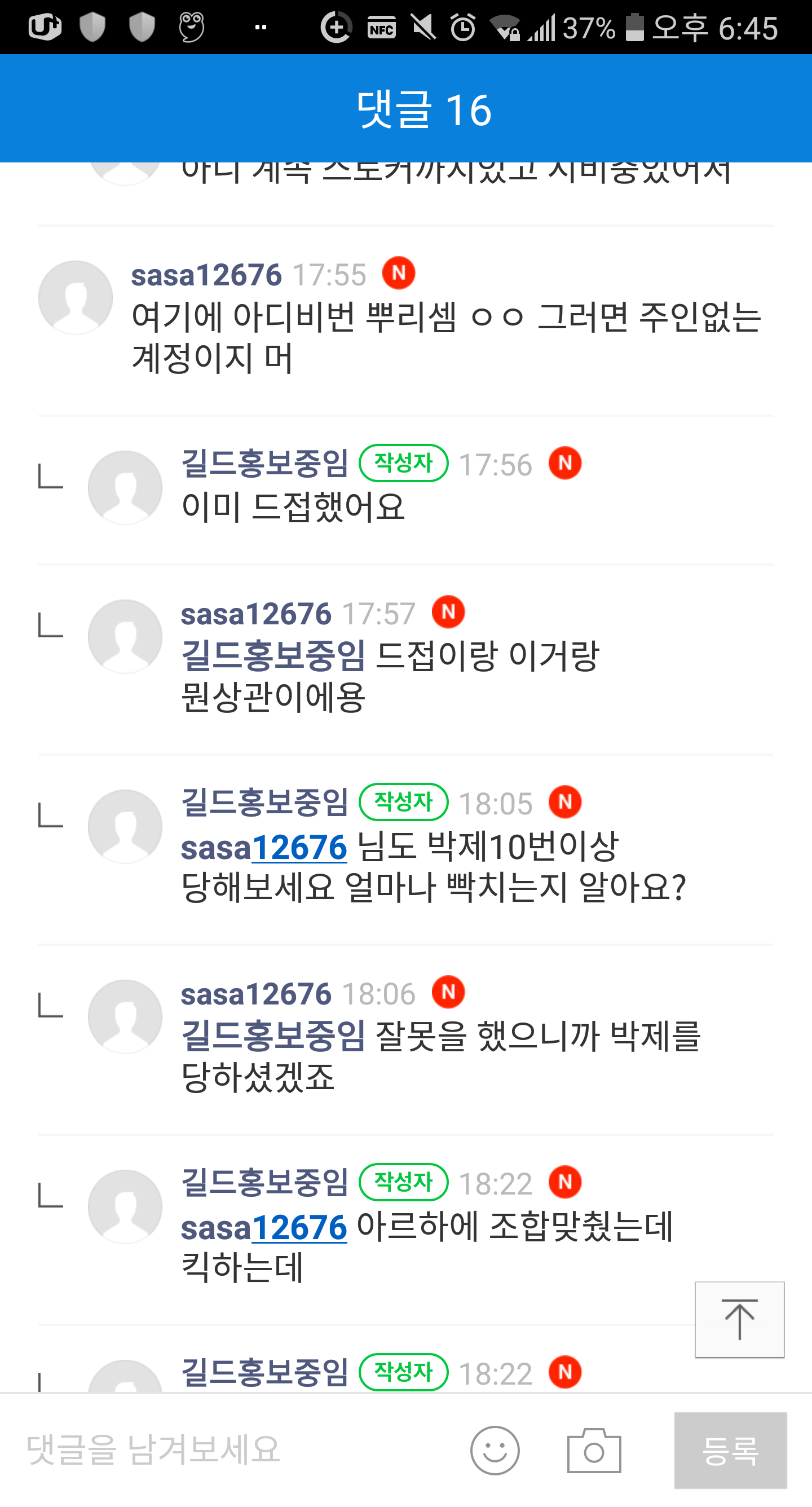Tap the 길드홍보중임 mention in the 17:57 reply
The image size is (812, 1507).
[273, 655]
